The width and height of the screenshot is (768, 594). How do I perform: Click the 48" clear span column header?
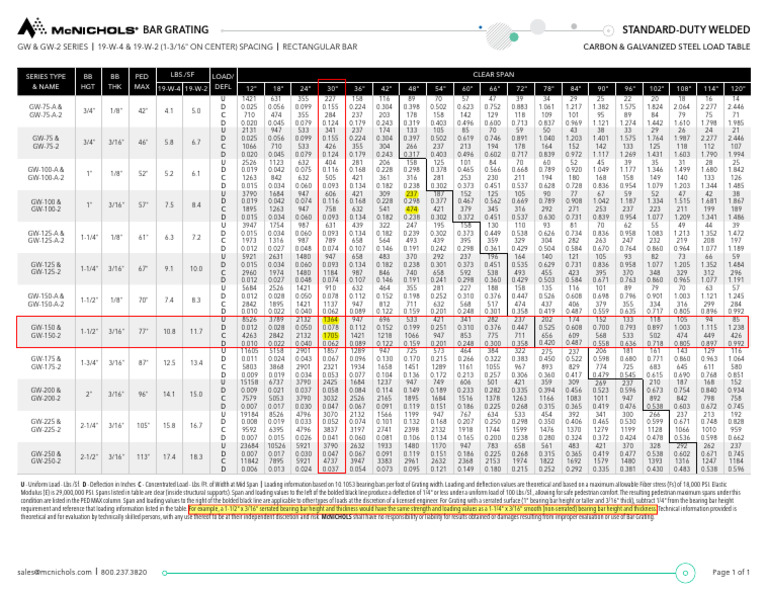click(413, 89)
